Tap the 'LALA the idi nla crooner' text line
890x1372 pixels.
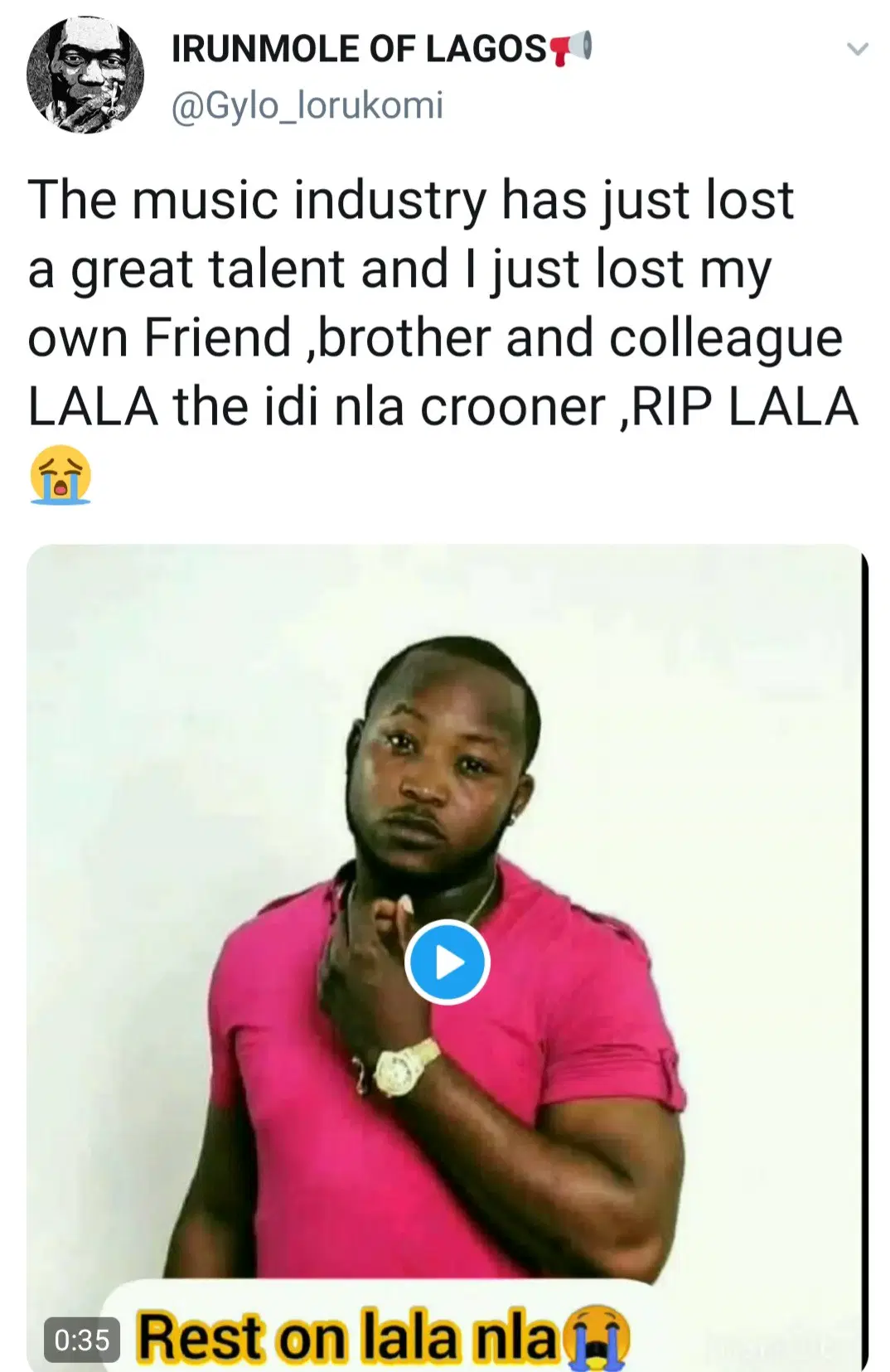click(317, 407)
